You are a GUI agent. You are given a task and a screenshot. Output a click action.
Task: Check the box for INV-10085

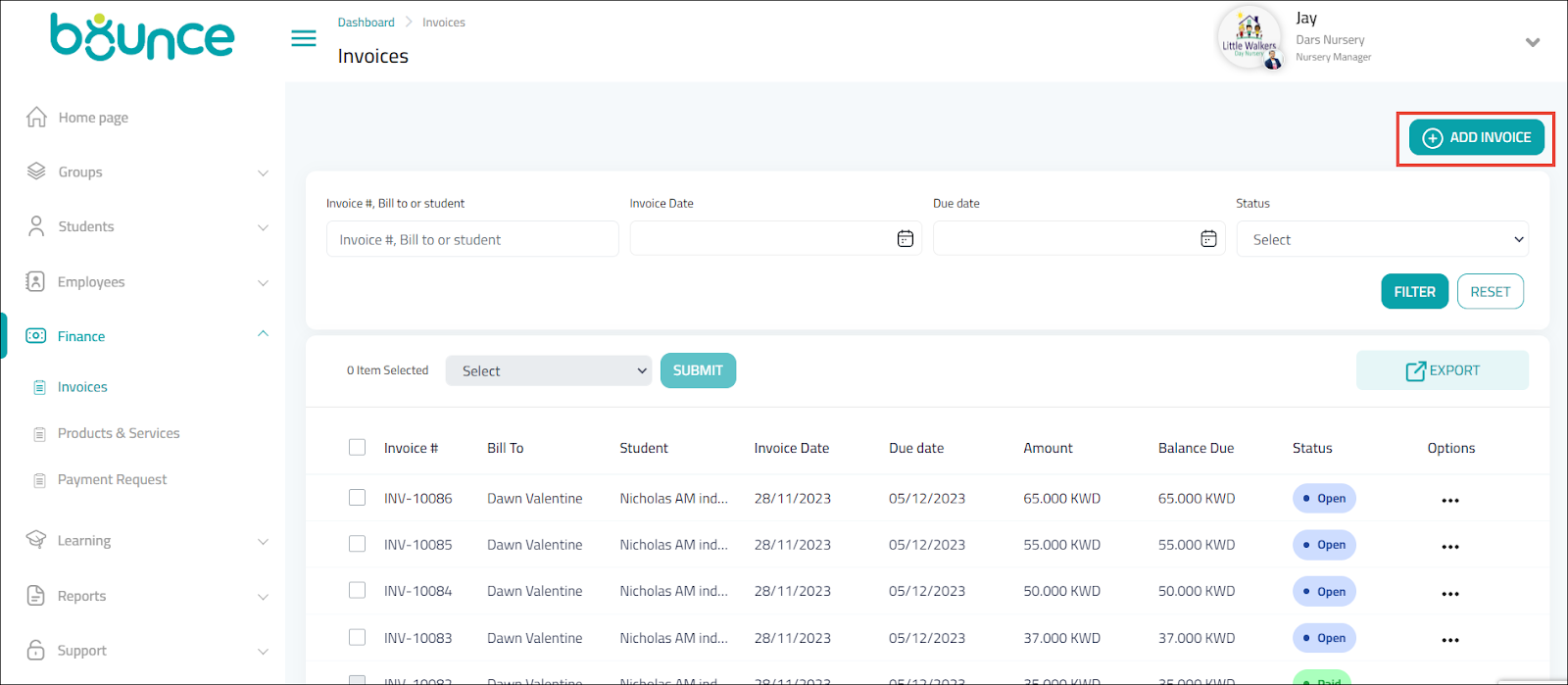357,544
